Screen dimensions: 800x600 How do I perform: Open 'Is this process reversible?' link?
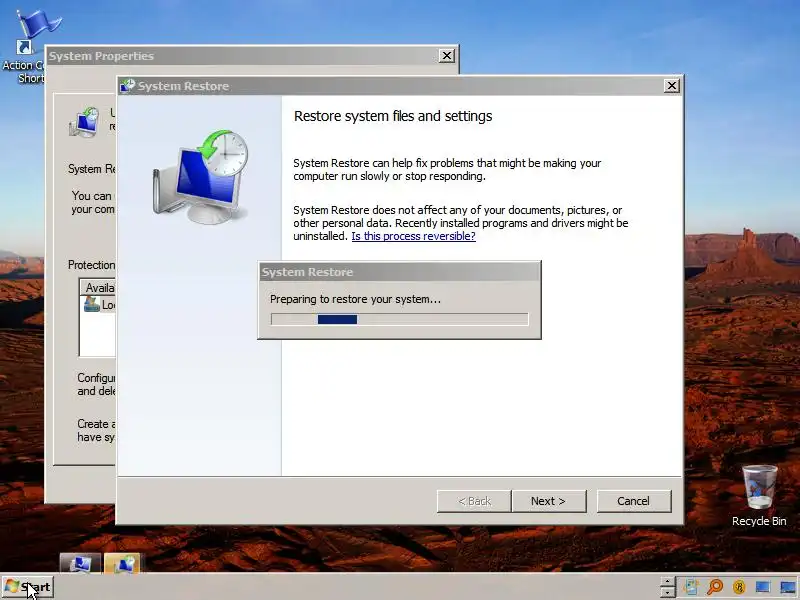pos(413,236)
